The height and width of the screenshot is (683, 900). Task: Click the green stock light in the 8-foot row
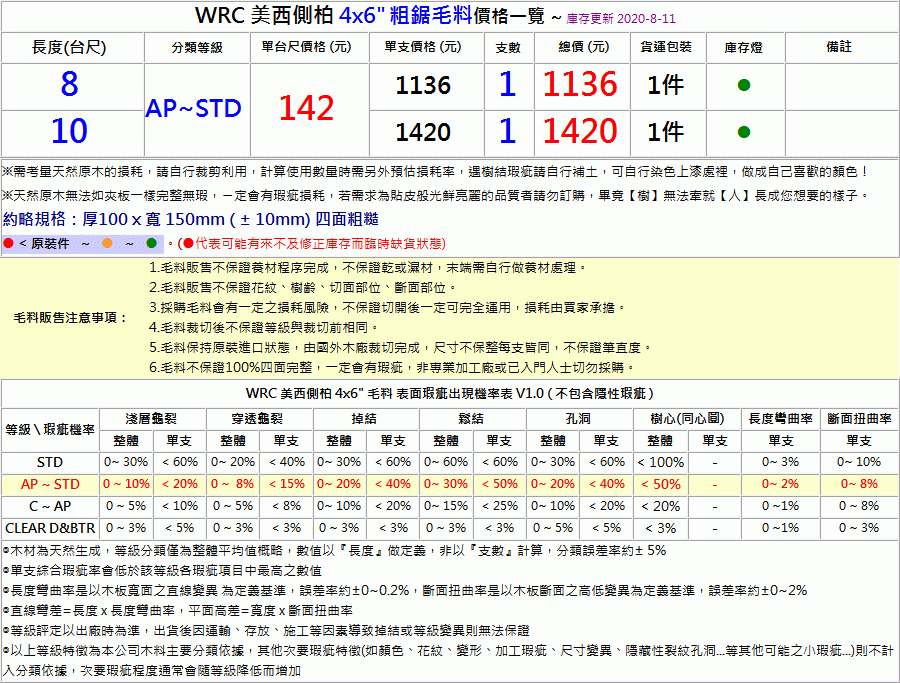click(x=744, y=86)
